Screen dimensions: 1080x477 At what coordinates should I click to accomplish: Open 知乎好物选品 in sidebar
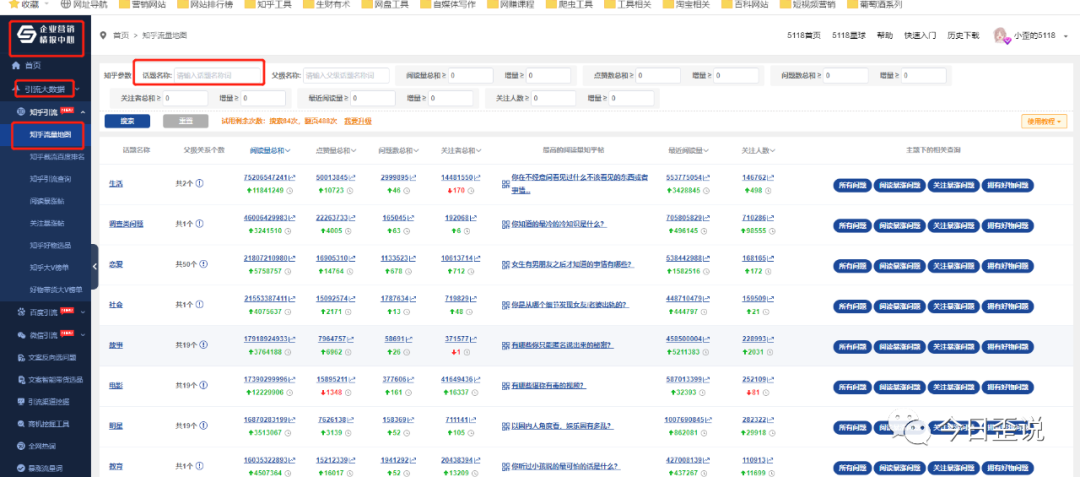50,245
